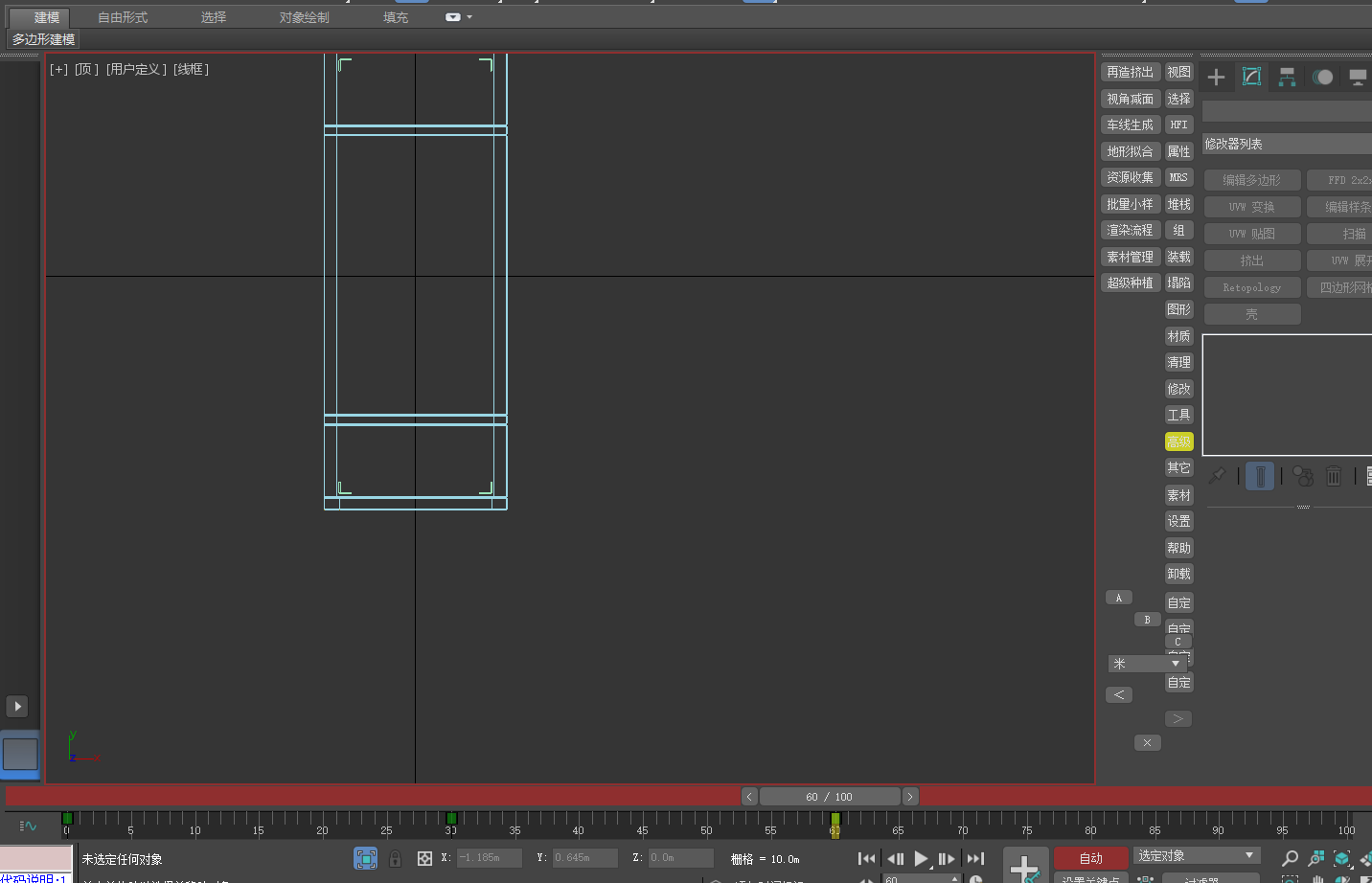The height and width of the screenshot is (883, 1372).
Task: Open the Hierarchy panel icon
Action: (1287, 78)
